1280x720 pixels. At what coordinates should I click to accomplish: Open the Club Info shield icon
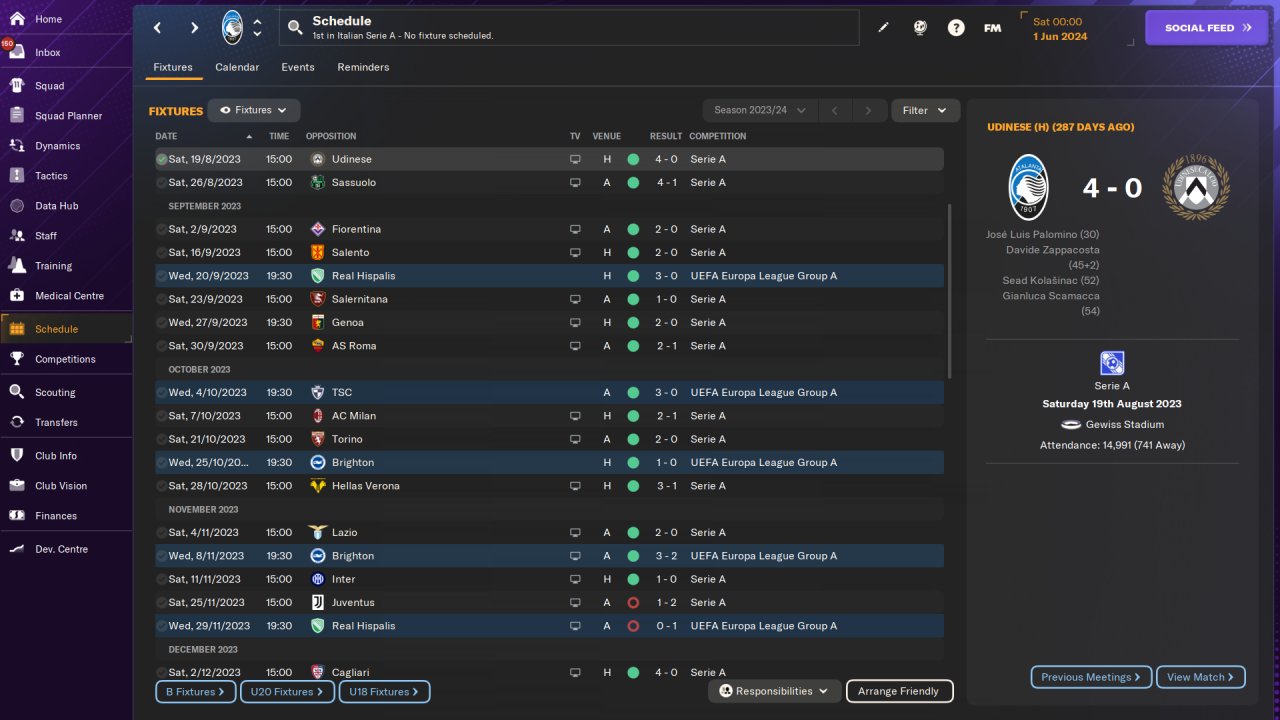coord(17,456)
